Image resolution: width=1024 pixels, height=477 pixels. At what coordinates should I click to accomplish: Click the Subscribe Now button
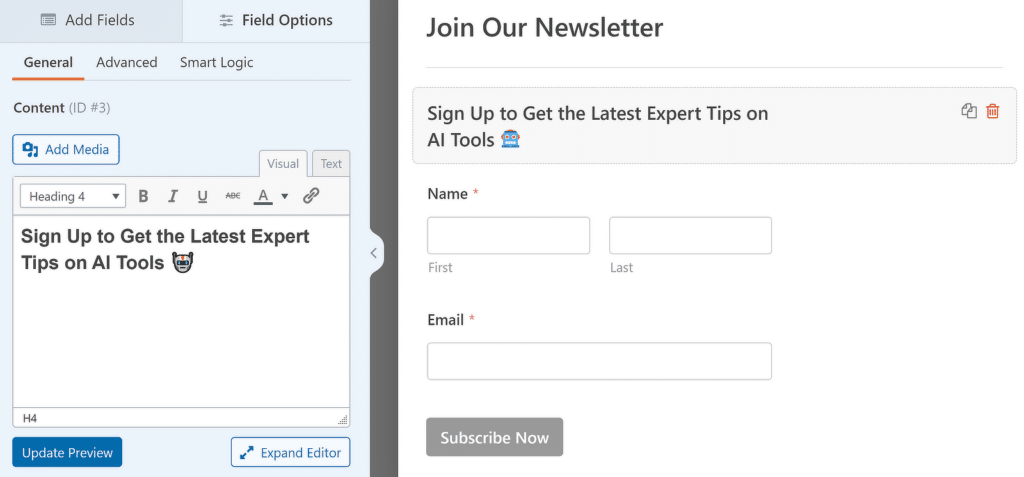[x=494, y=437]
